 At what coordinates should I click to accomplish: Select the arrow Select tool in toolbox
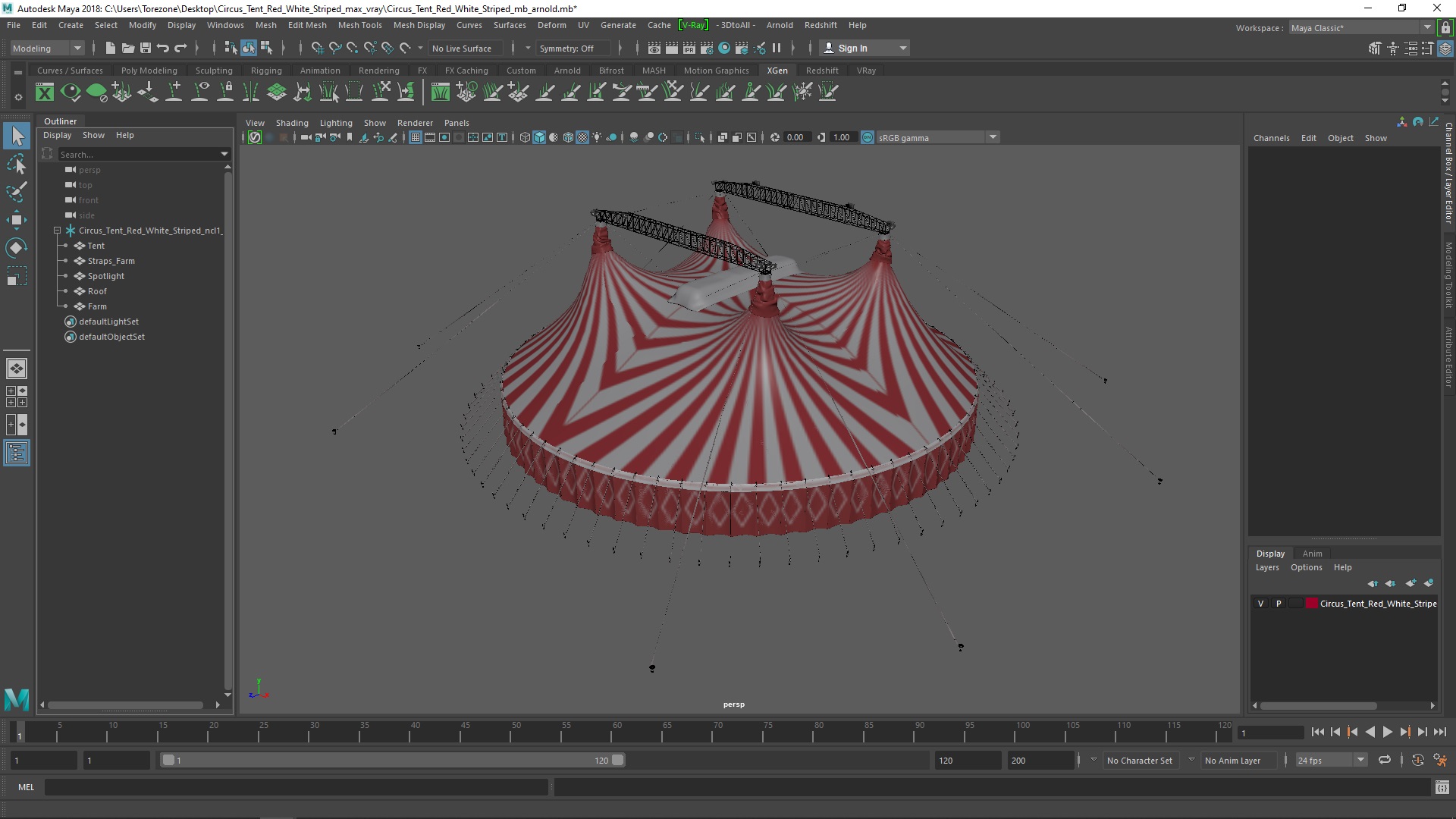17,136
